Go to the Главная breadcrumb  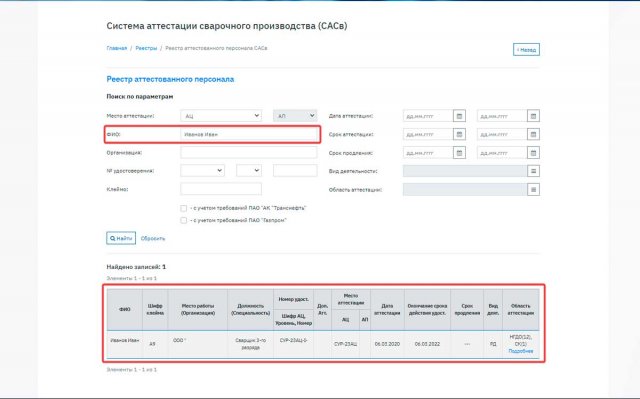coord(117,48)
